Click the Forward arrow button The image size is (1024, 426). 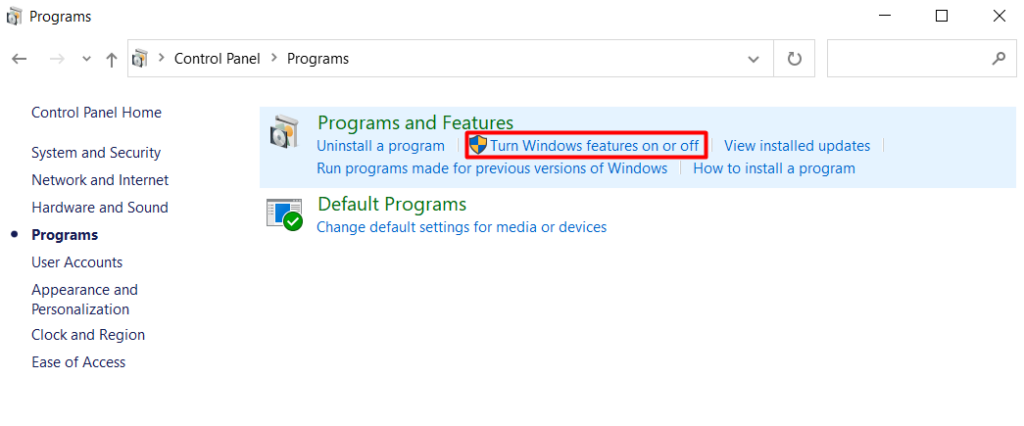(x=56, y=59)
